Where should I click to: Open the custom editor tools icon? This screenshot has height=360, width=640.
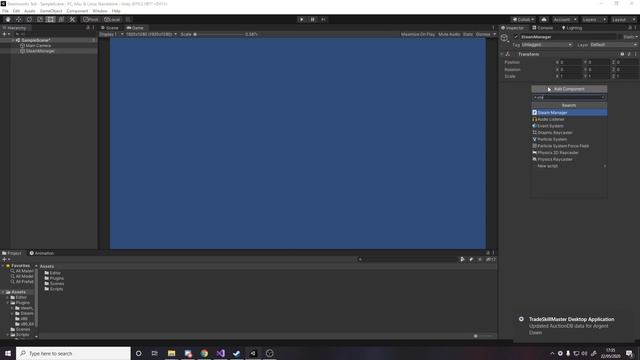[x=72, y=20]
